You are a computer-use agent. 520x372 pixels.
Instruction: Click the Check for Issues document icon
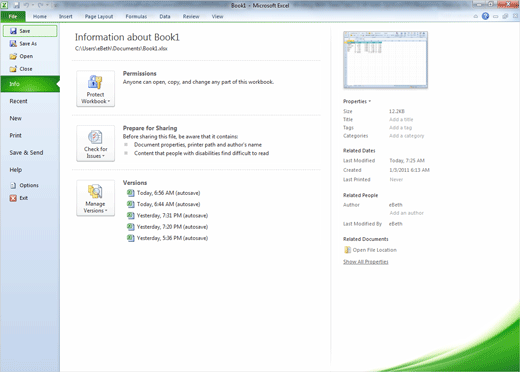pos(95,137)
